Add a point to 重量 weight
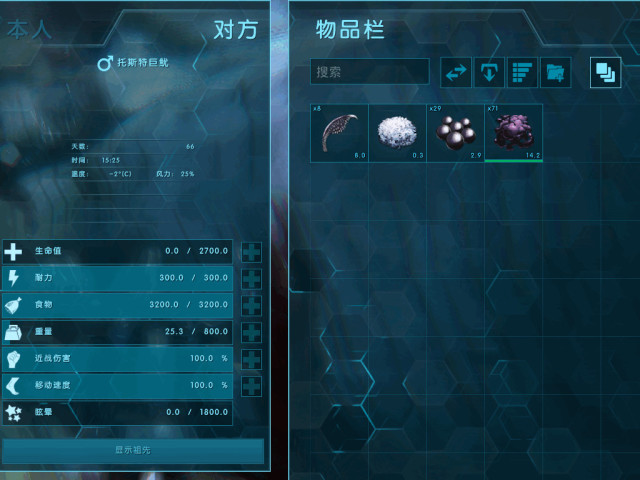The width and height of the screenshot is (640, 480). [251, 333]
